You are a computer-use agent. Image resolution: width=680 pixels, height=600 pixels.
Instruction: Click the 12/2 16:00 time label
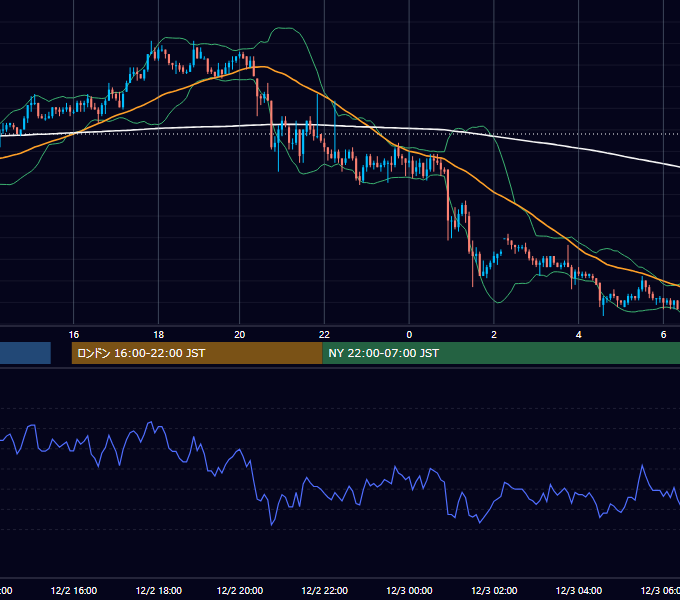coord(74,590)
